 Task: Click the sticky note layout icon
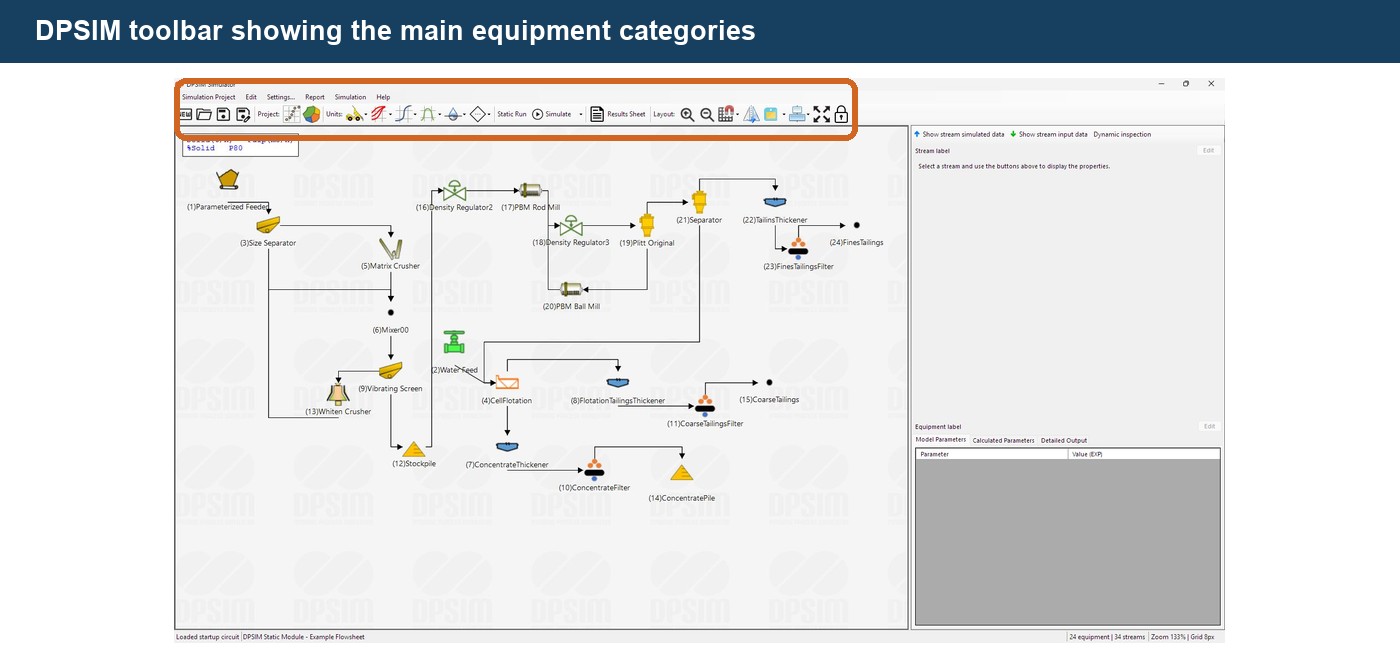click(772, 114)
